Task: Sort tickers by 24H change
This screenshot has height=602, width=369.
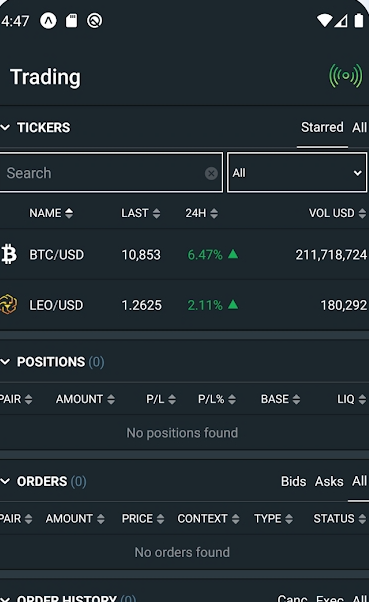Action: [202, 213]
